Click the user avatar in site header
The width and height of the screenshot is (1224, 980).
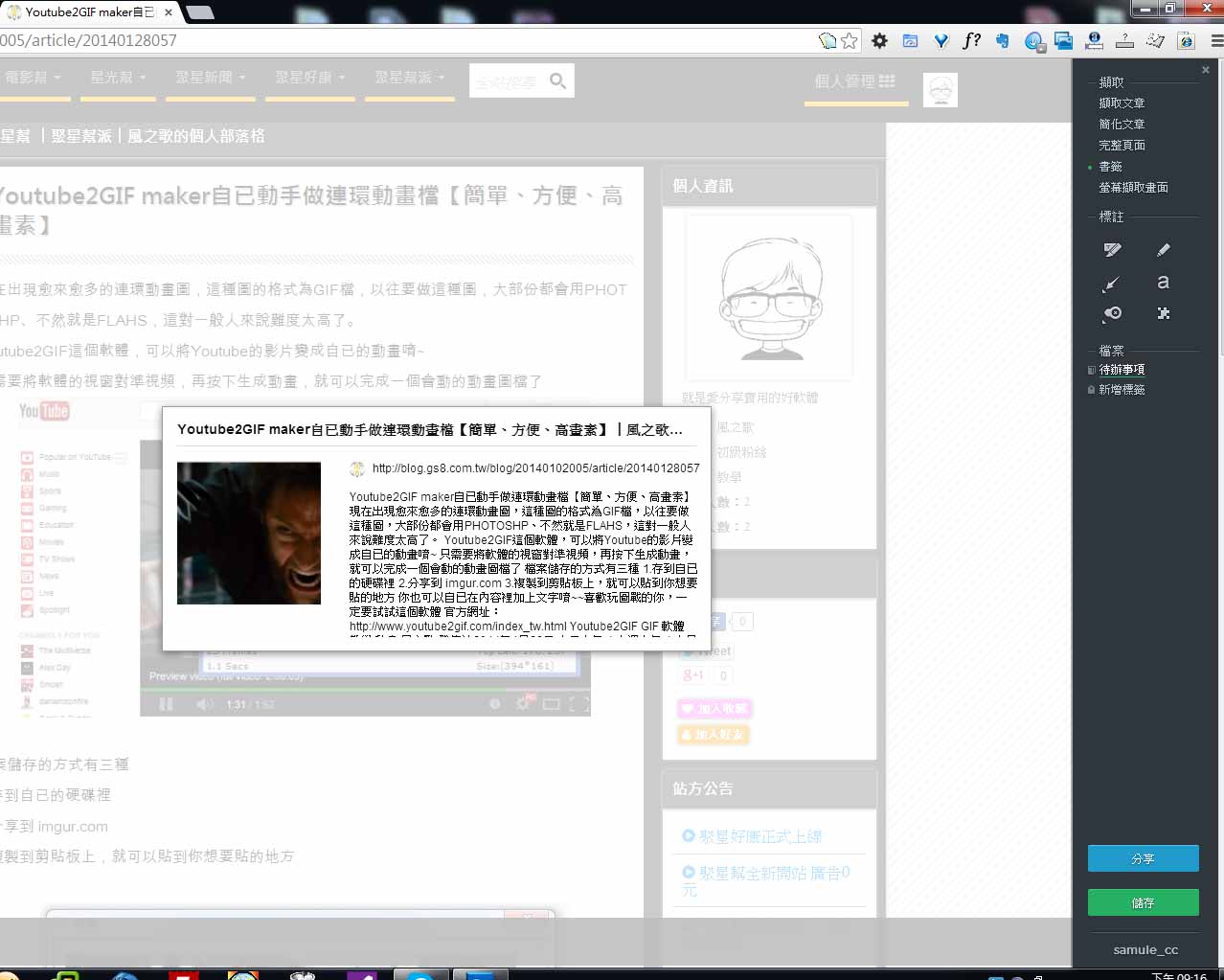coord(941,90)
